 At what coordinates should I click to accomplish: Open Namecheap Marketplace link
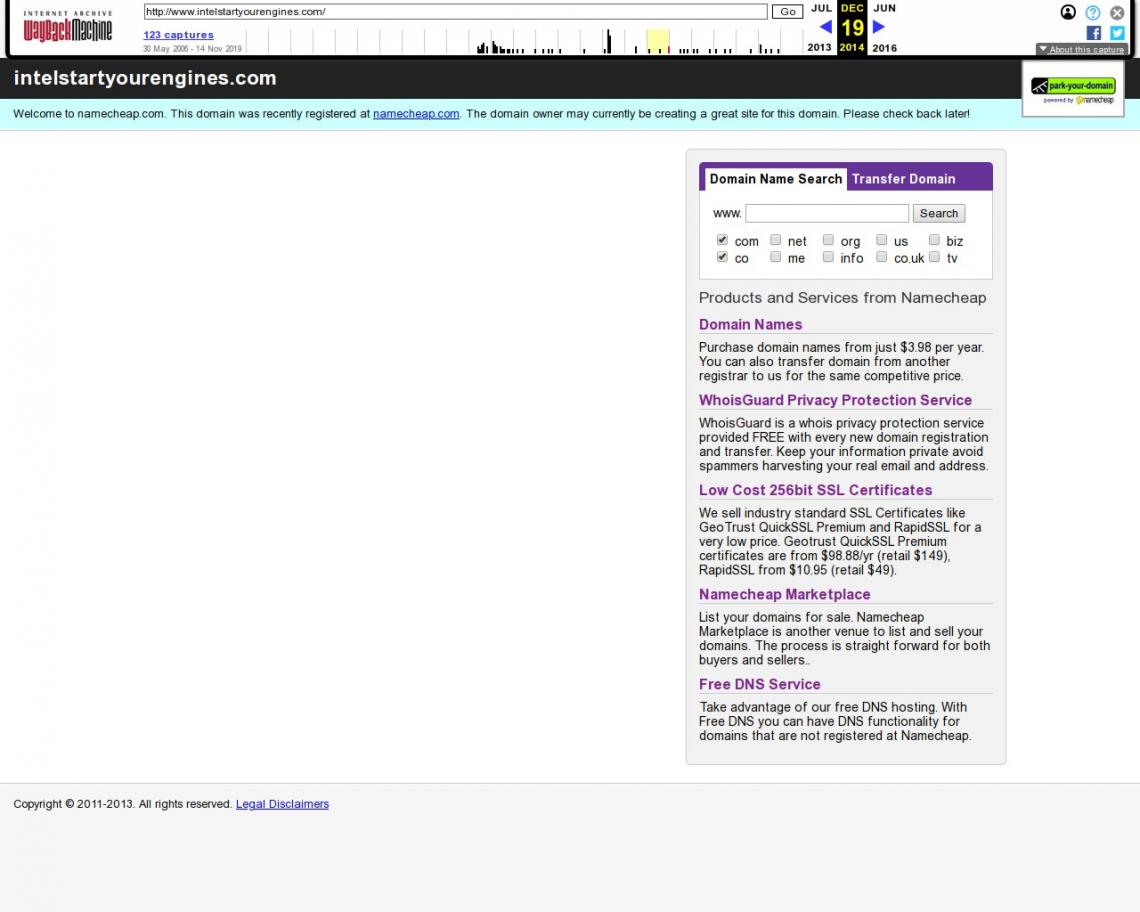(784, 594)
